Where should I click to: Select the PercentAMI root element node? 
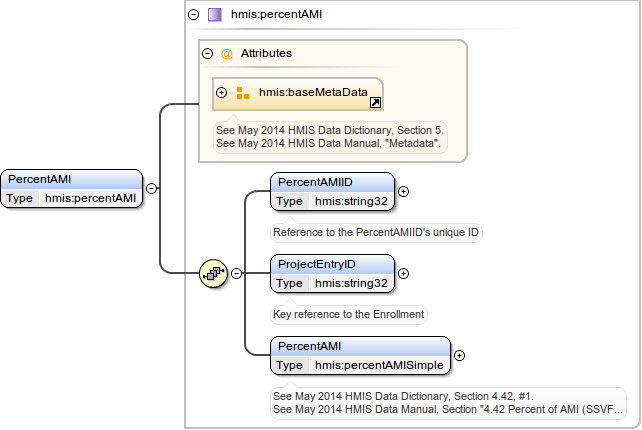tap(71, 180)
